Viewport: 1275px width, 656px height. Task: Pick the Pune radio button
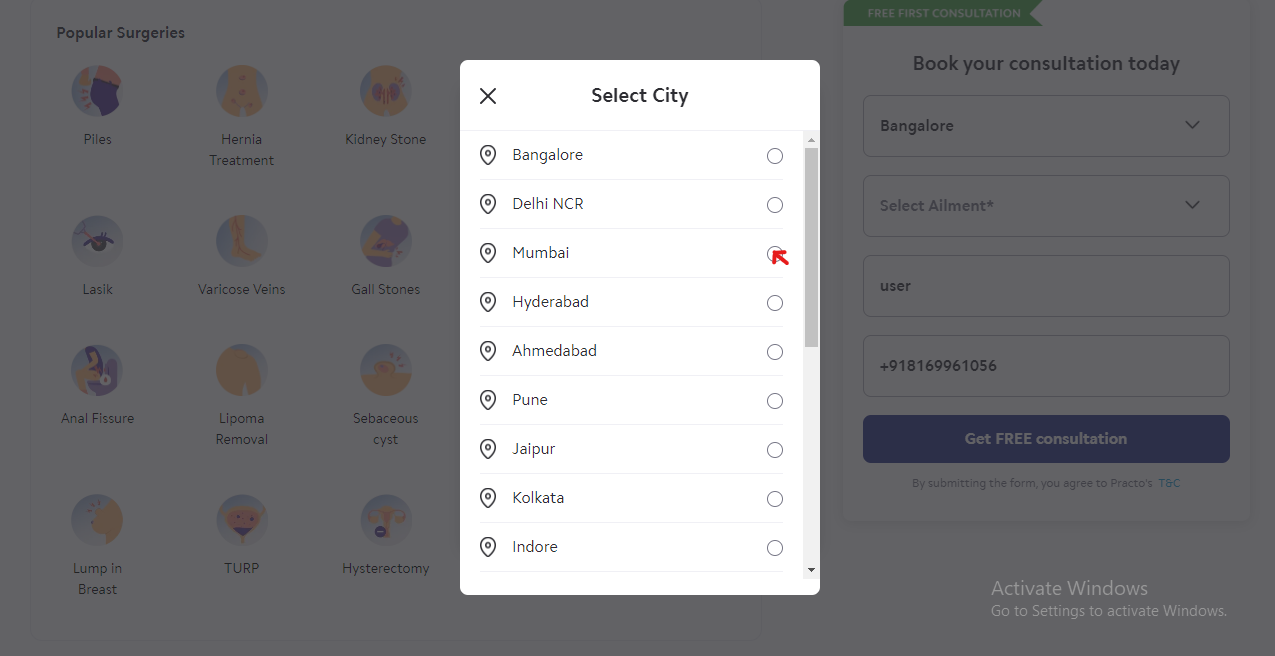[x=775, y=401]
